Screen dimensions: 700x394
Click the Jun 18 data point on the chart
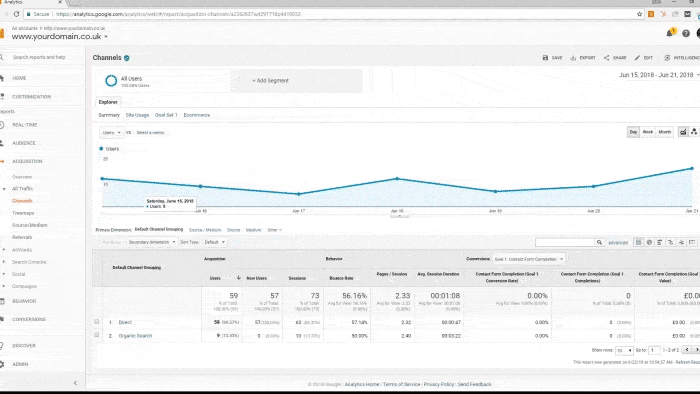click(x=397, y=178)
